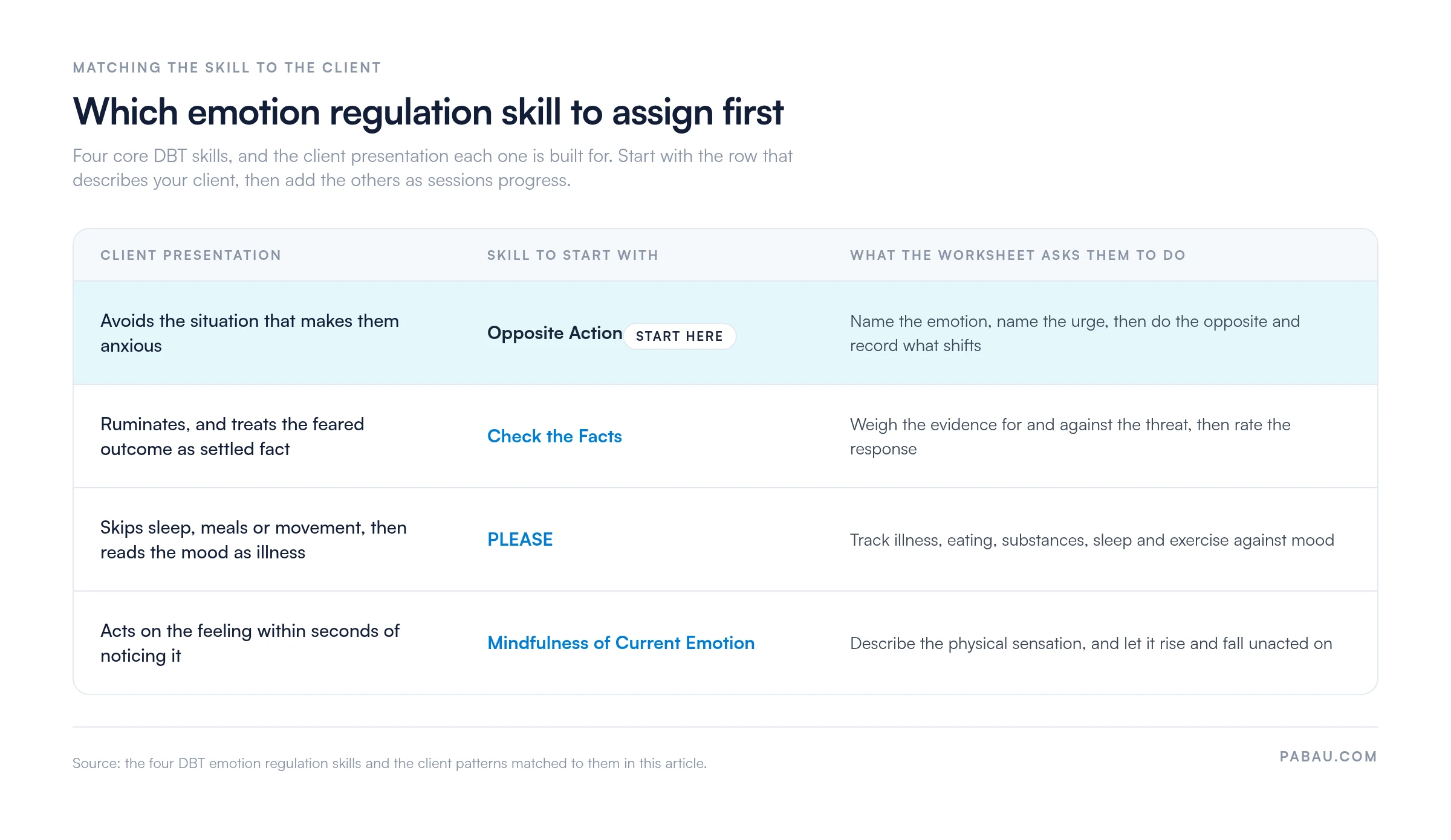This screenshot has height=840, width=1451.
Task: Click the main title about emotion regulation
Action: 428,112
